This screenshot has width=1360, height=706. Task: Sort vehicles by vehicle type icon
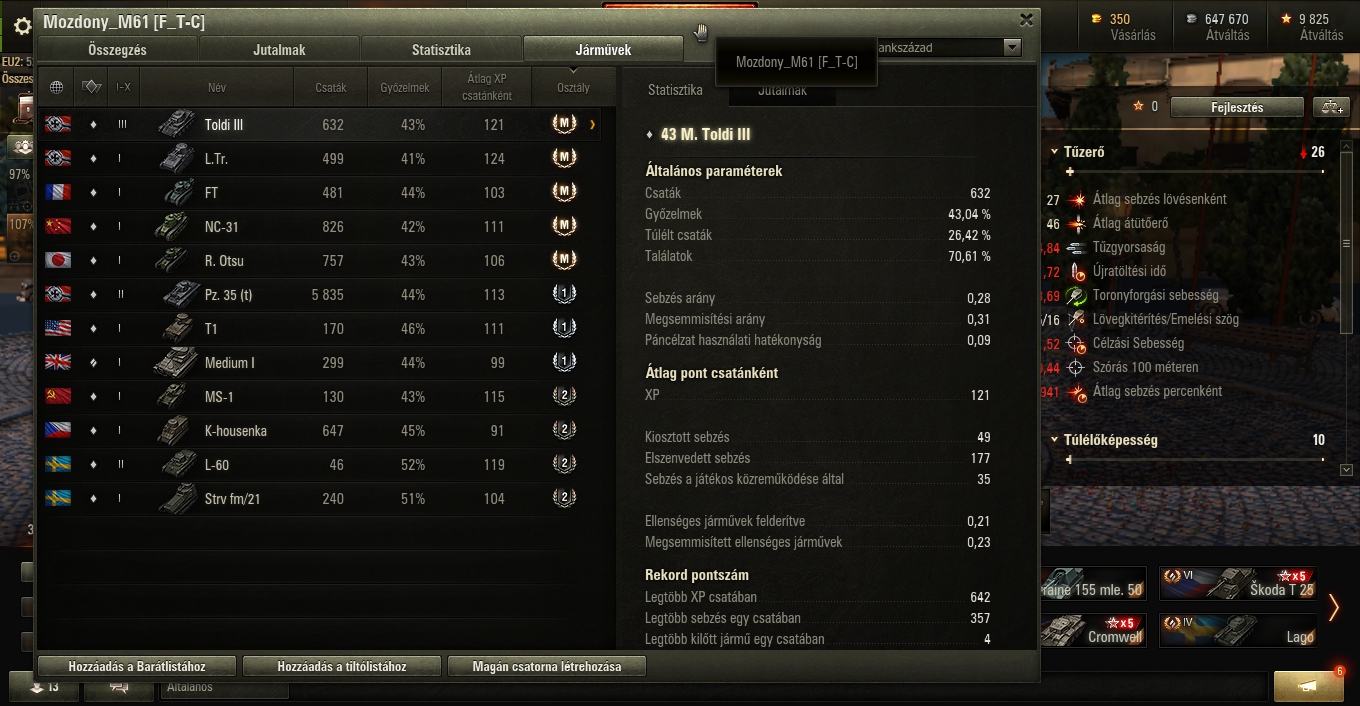92,87
